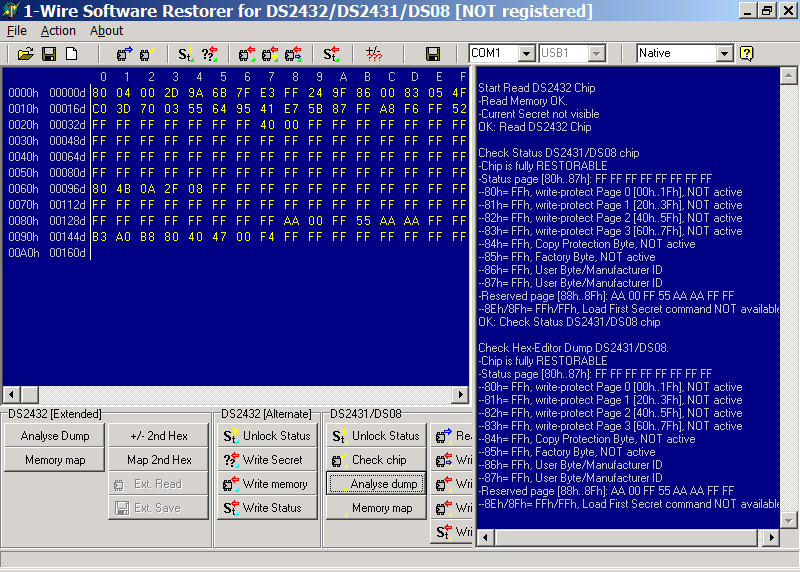This screenshot has width=800, height=572.
Task: Click the Write Secret question-marks toolbar icon
Action: click(209, 54)
